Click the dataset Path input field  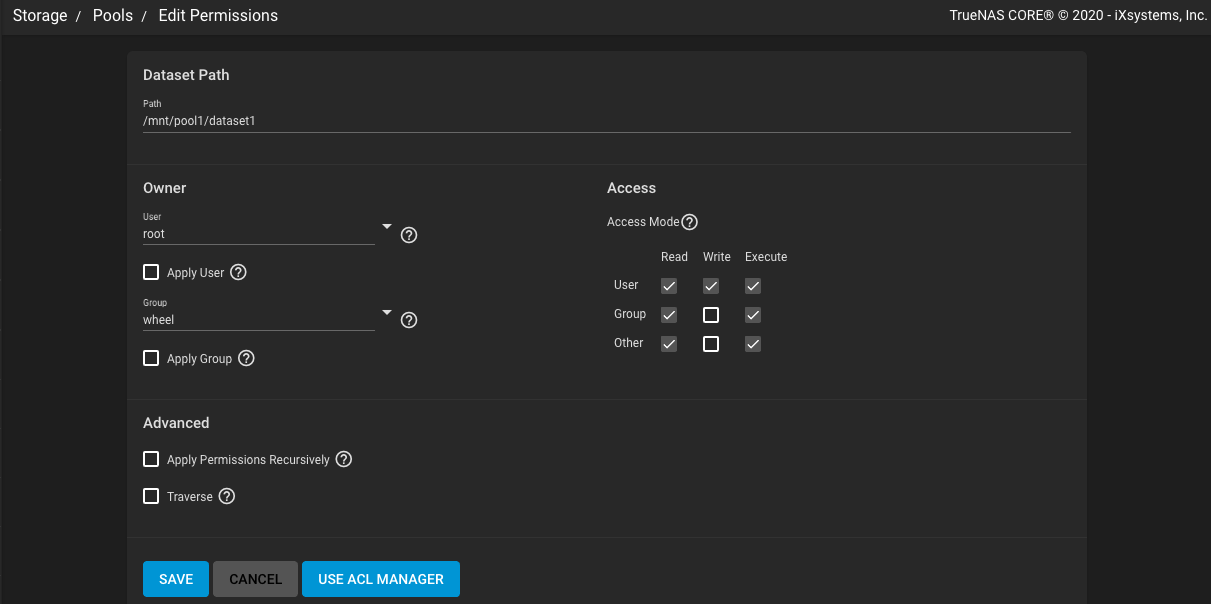(x=606, y=121)
